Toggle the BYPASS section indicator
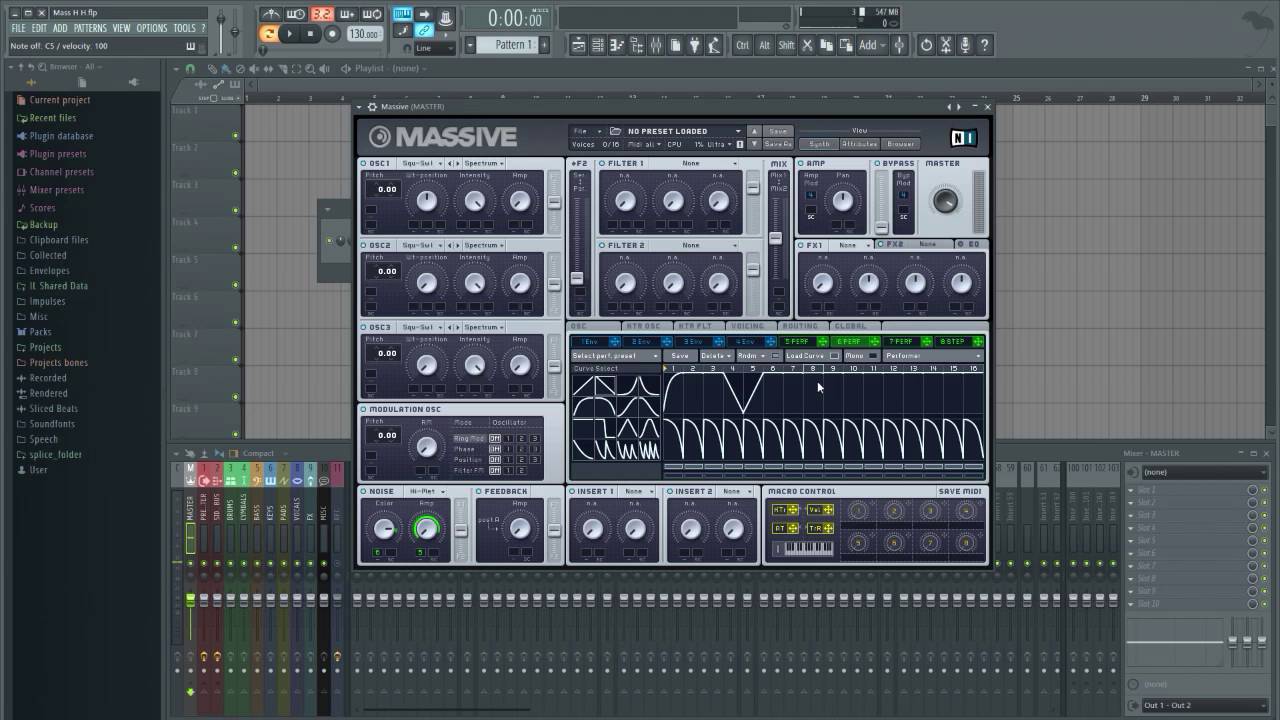The image size is (1280, 720). pos(878,163)
